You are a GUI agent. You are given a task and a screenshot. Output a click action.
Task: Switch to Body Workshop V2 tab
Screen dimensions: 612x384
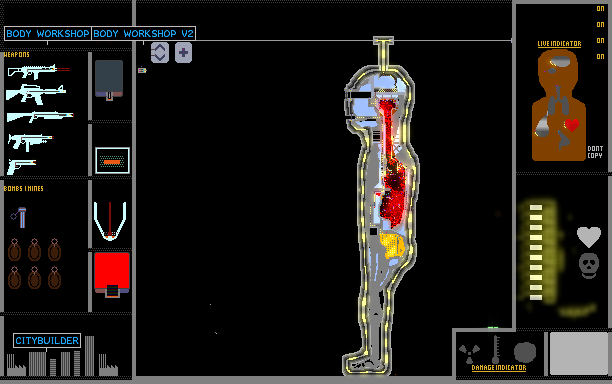(x=143, y=34)
